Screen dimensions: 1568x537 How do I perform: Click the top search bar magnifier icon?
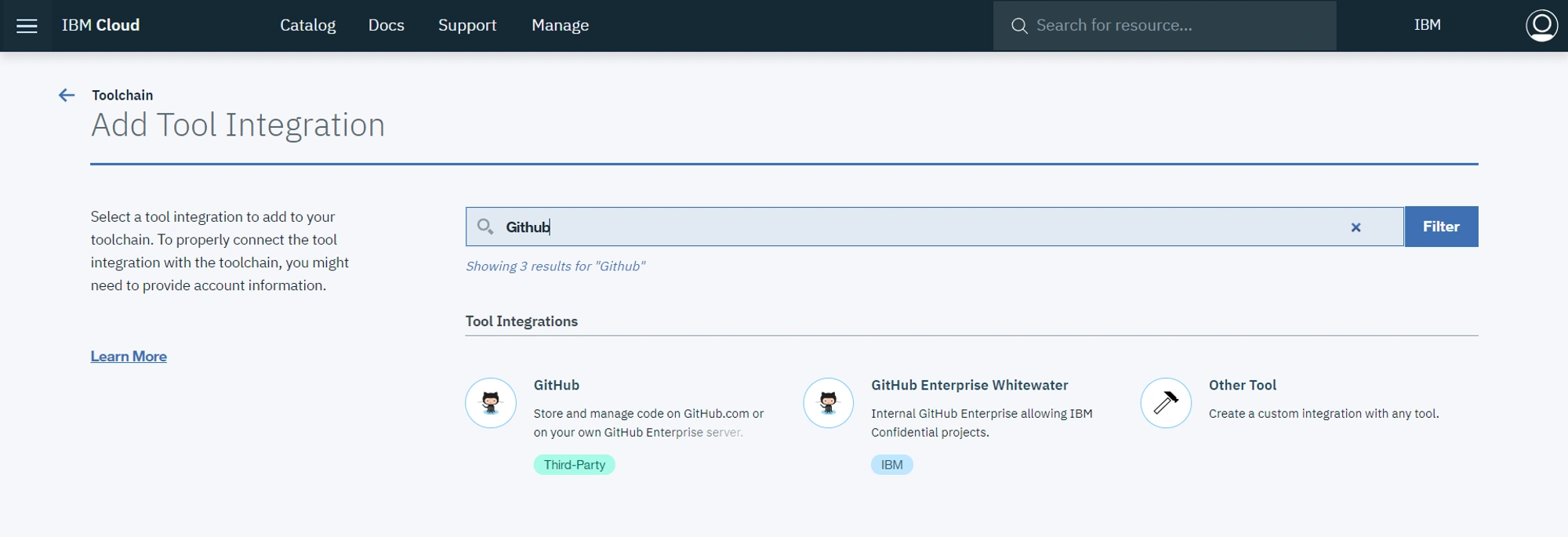point(1018,26)
